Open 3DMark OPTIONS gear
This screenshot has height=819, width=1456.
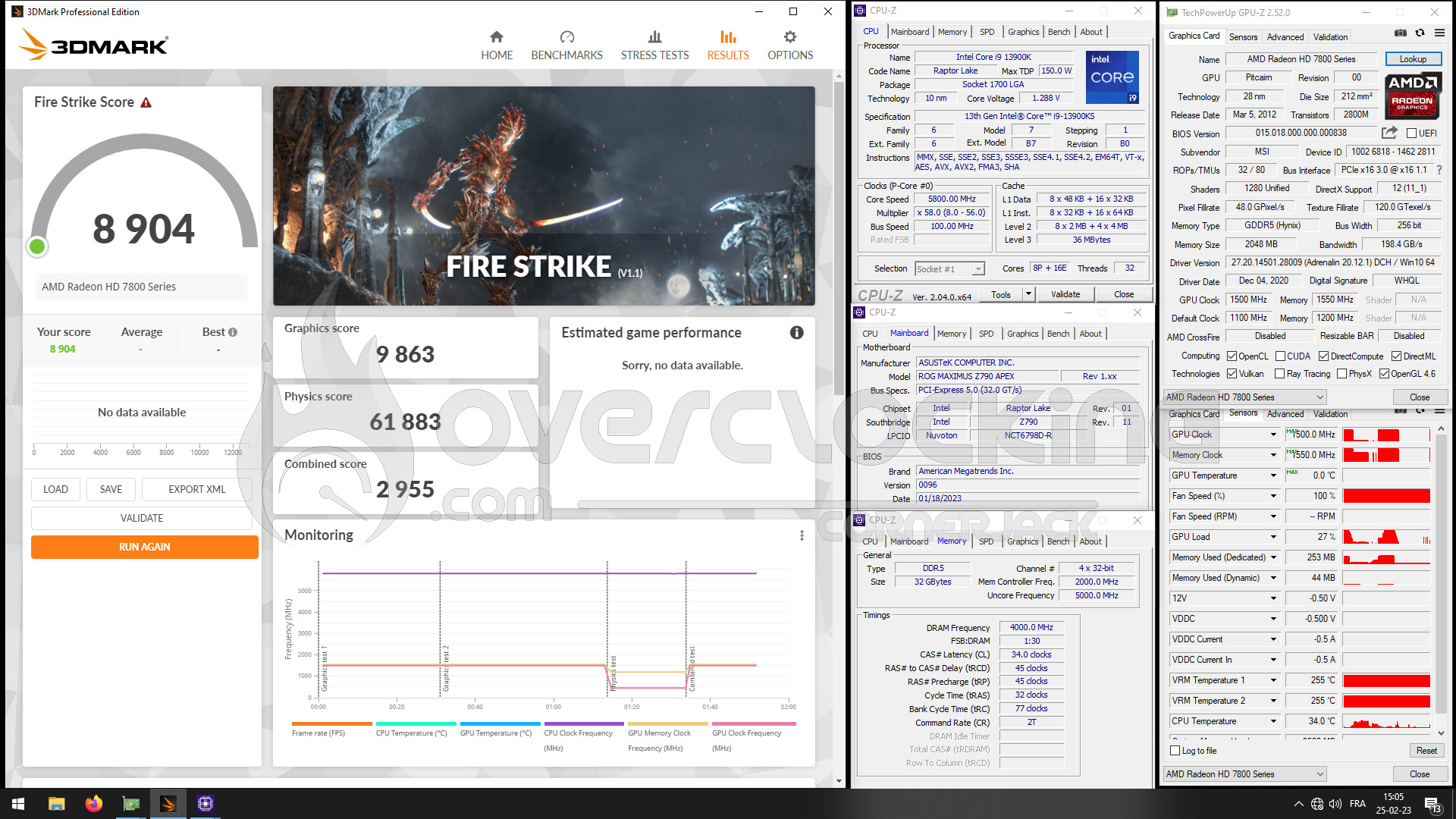(790, 45)
